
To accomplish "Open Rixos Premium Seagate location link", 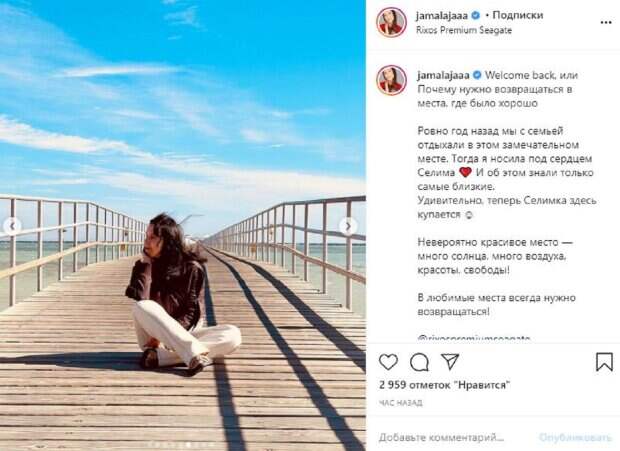I will (x=464, y=30).
